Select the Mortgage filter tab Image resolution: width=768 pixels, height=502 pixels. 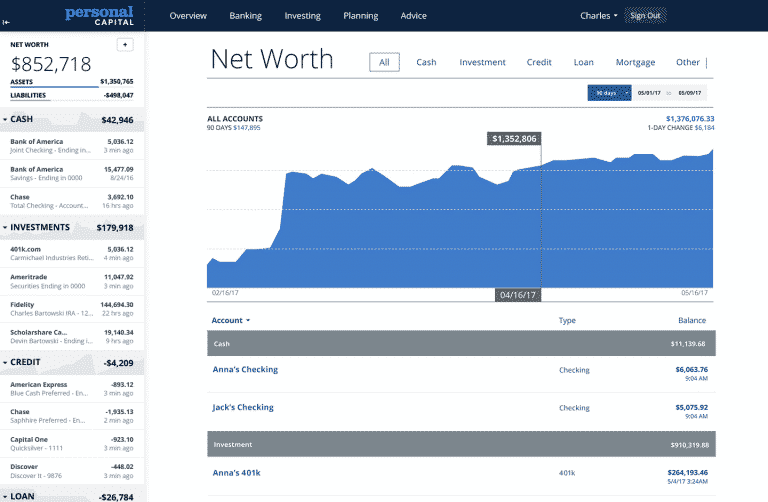[635, 62]
